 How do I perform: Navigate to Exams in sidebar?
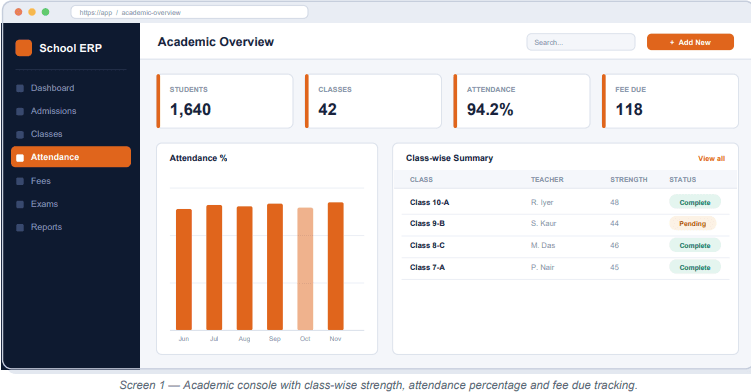point(71,204)
